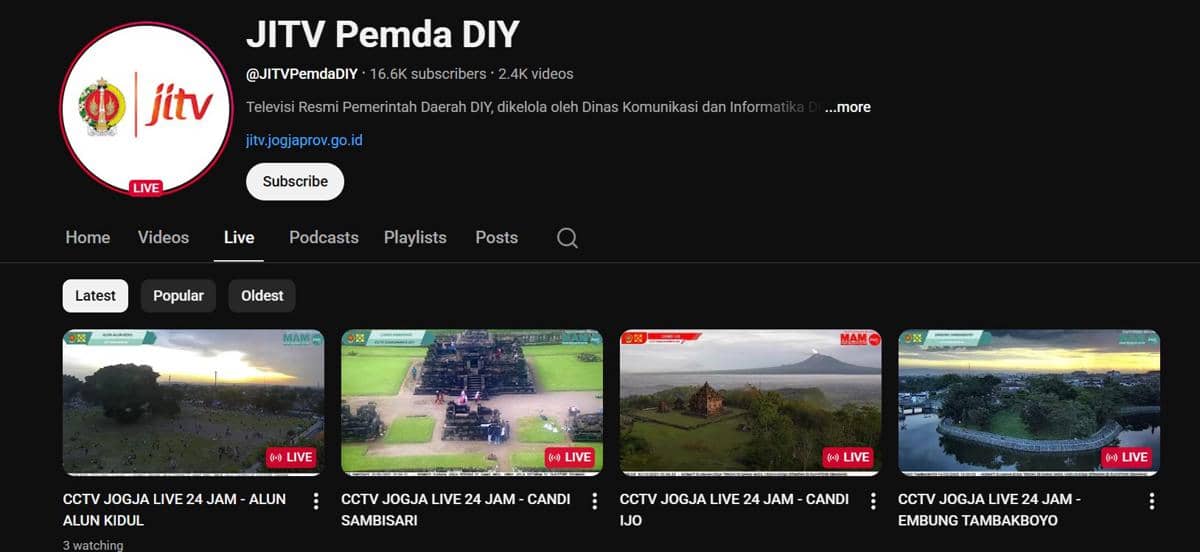Switch to the Posts tab
The width and height of the screenshot is (1200, 552).
(497, 238)
